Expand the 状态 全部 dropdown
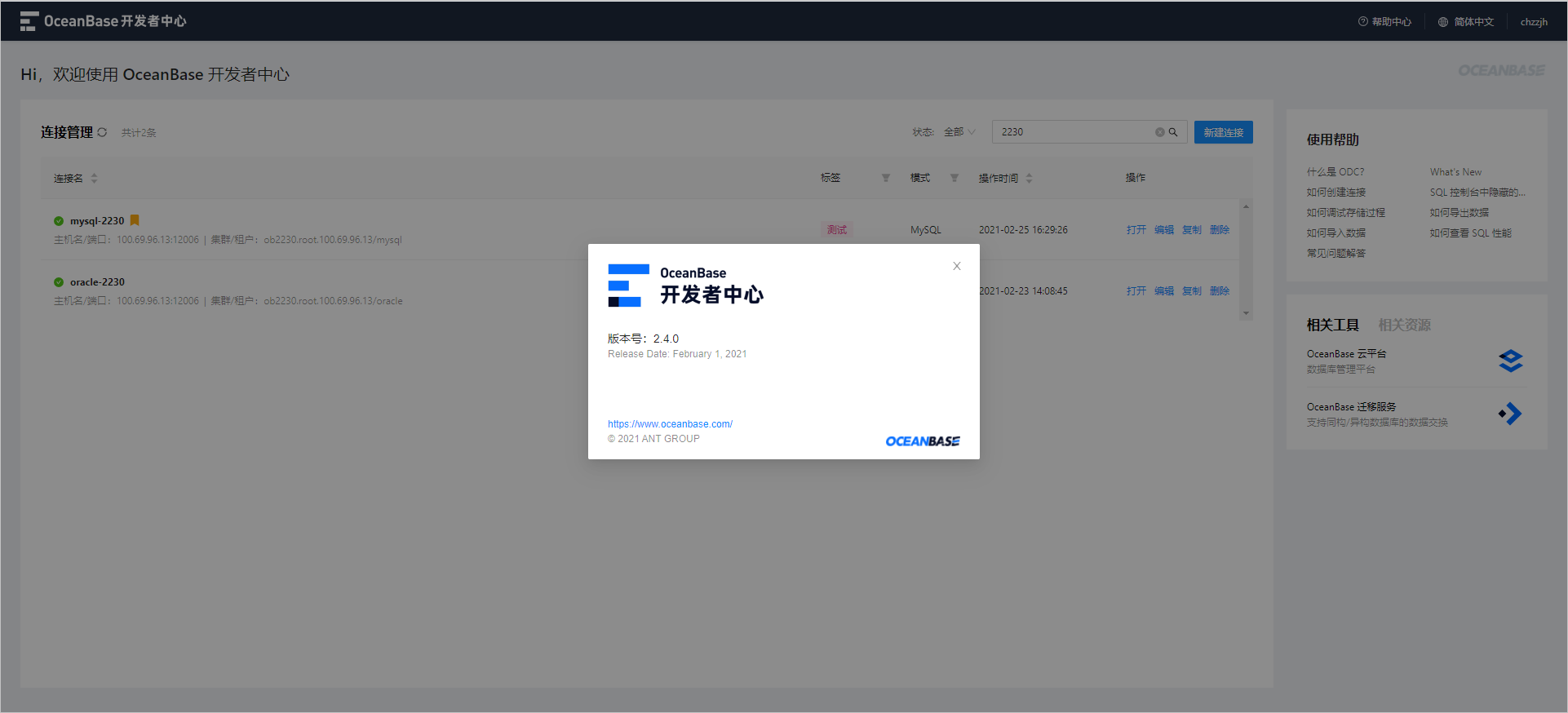The width and height of the screenshot is (1568, 713). point(959,132)
